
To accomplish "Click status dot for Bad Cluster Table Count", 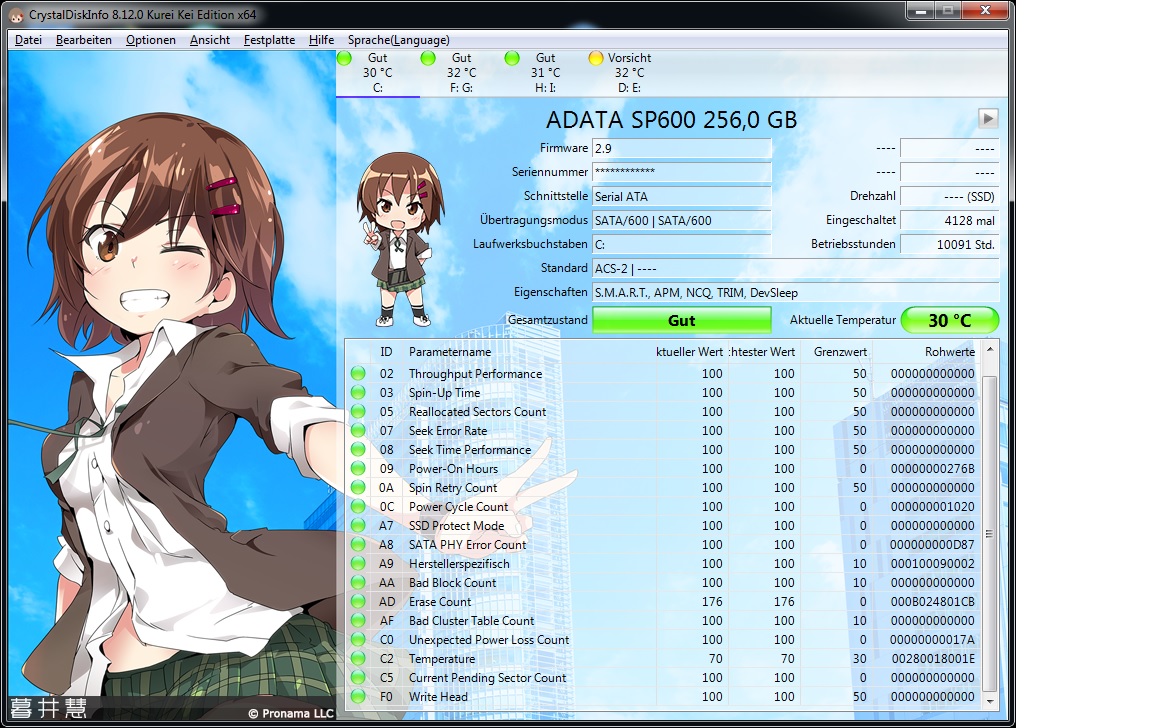I will tap(358, 621).
